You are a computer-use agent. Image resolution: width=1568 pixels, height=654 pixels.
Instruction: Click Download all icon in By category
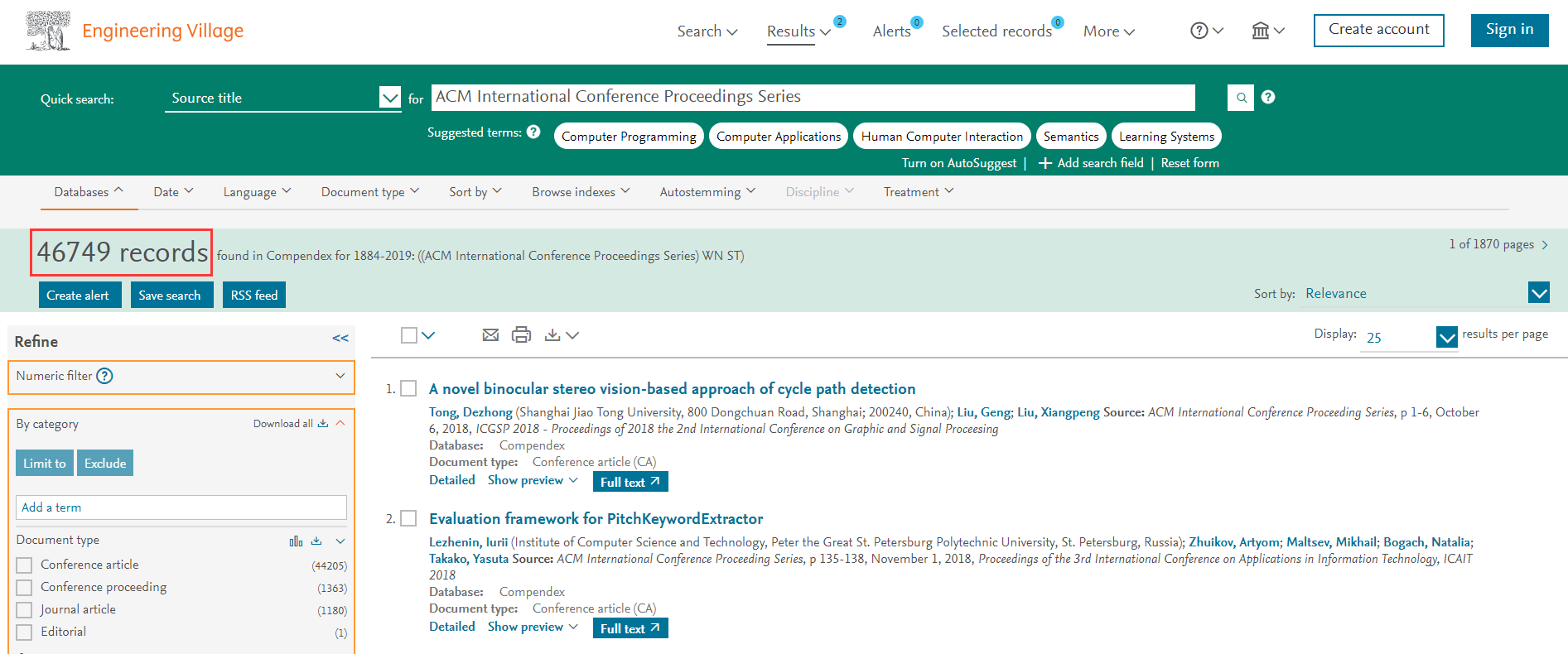(323, 423)
